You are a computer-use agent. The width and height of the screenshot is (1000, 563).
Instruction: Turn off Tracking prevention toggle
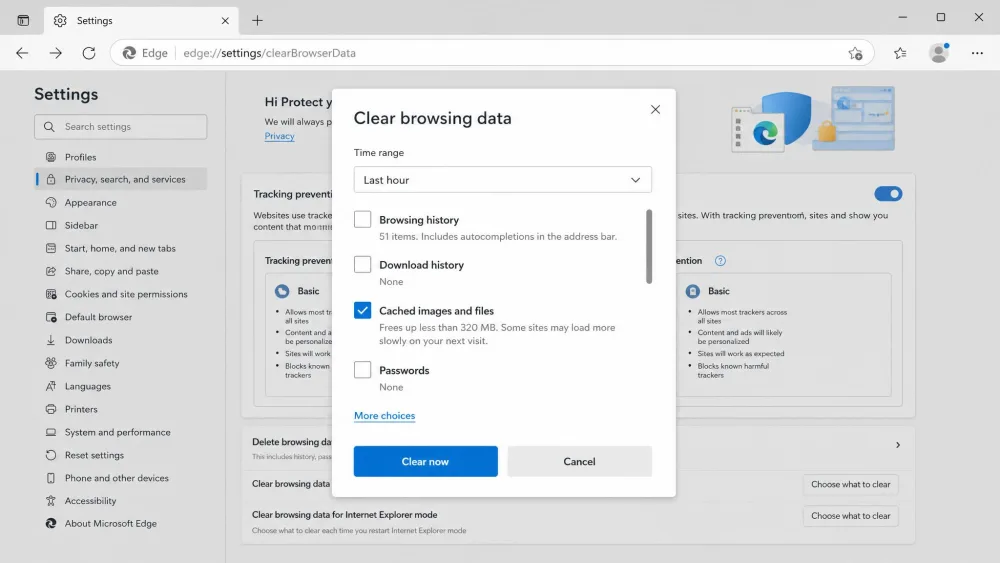coord(888,194)
